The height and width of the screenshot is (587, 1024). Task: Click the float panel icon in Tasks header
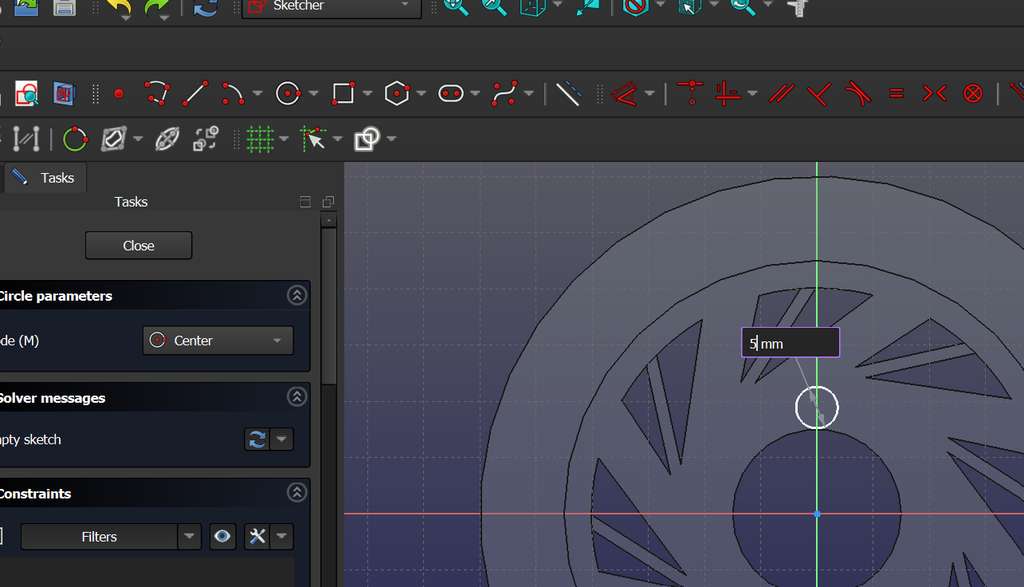click(328, 202)
